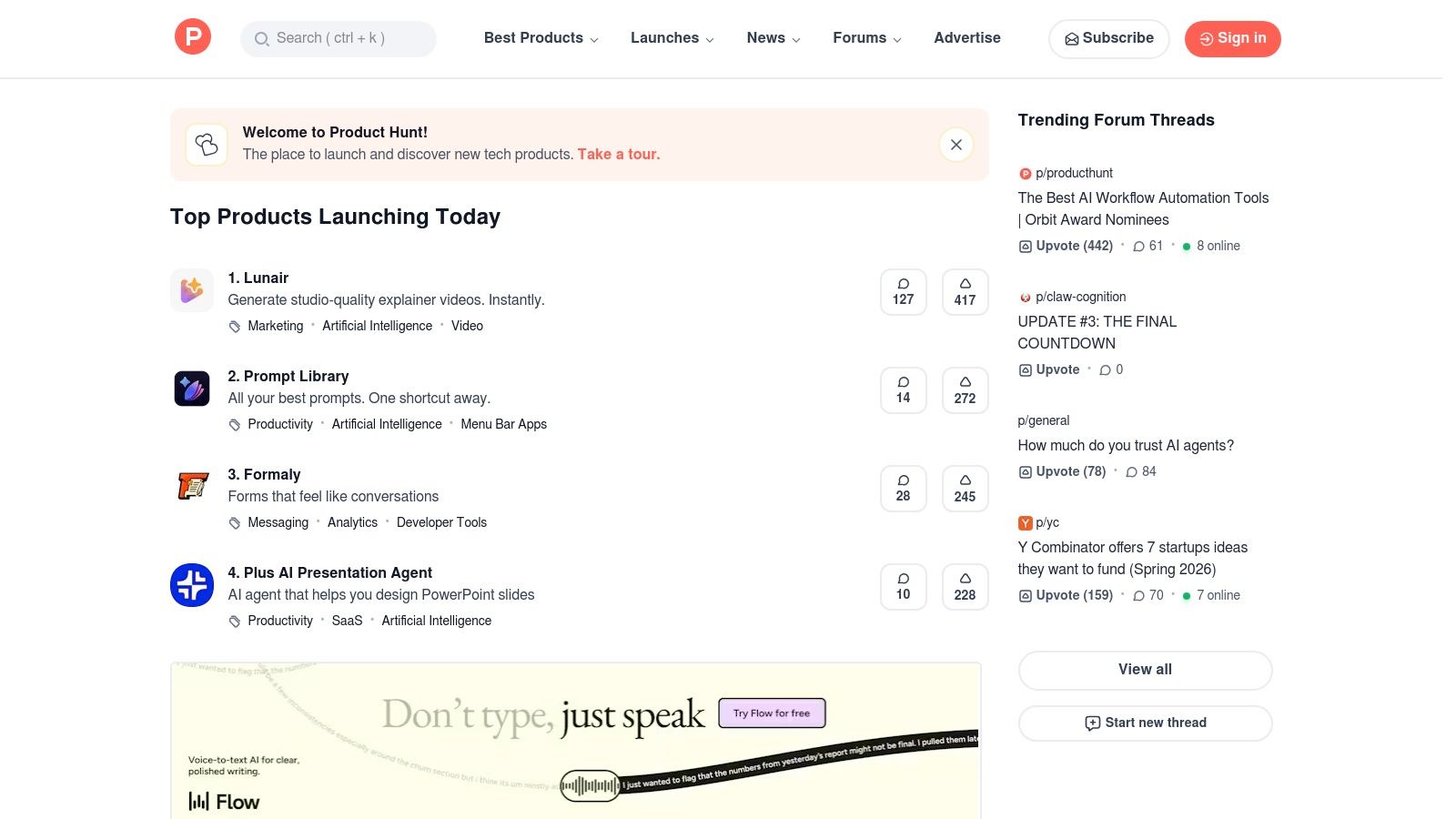The image size is (1456, 819).
Task: Select Lunair's Artificial Intelligence tag
Action: pyautogui.click(x=378, y=326)
